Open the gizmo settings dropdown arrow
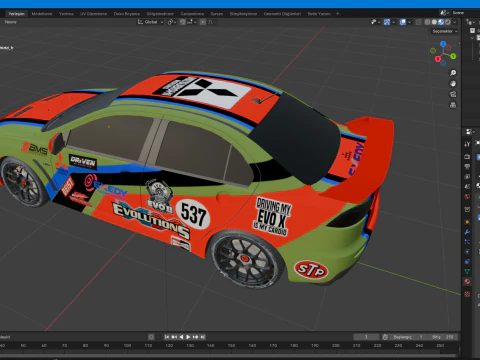 394,22
